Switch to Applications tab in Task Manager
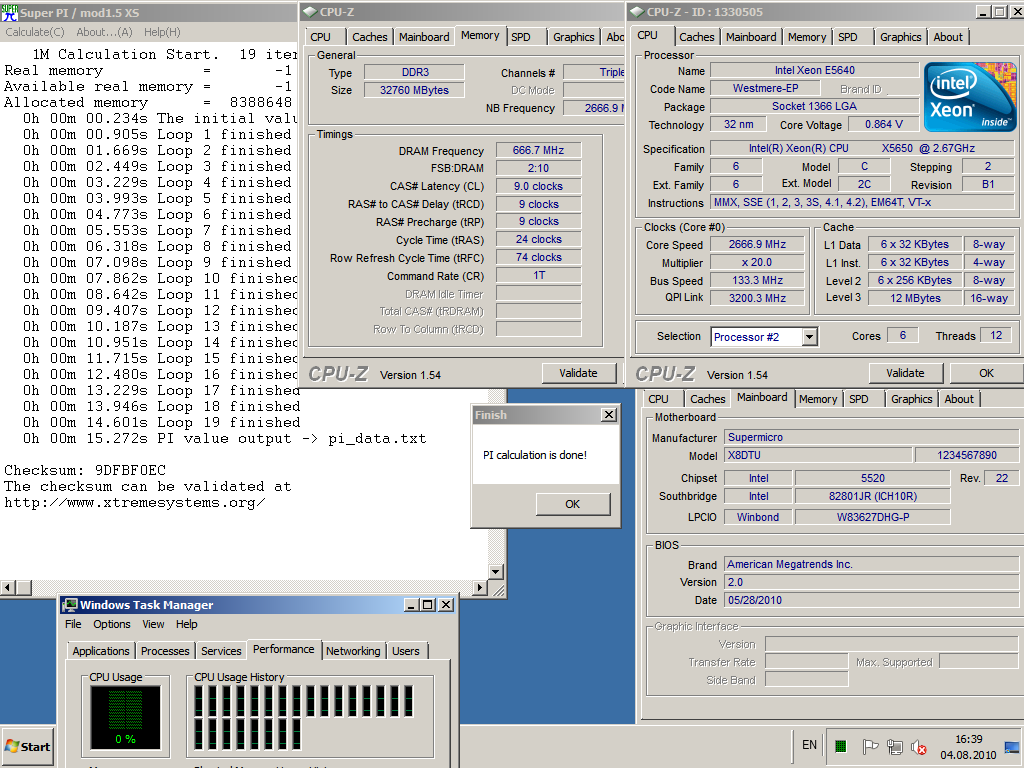The height and width of the screenshot is (768, 1024). [x=101, y=651]
